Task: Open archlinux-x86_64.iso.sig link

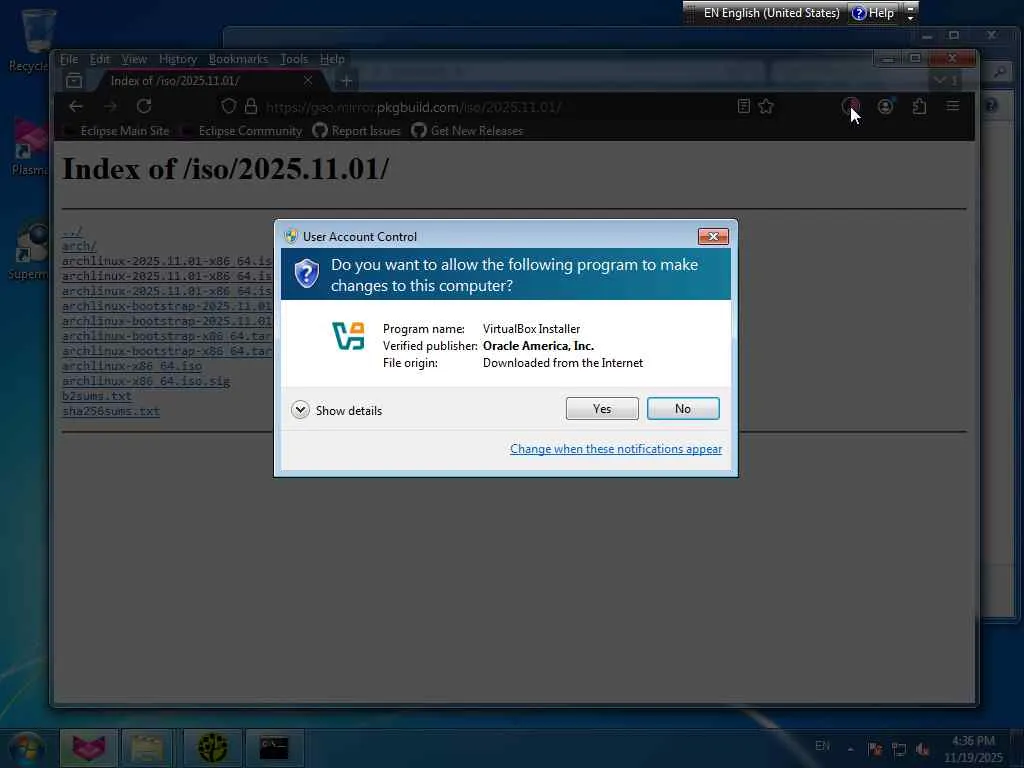Action: [146, 381]
